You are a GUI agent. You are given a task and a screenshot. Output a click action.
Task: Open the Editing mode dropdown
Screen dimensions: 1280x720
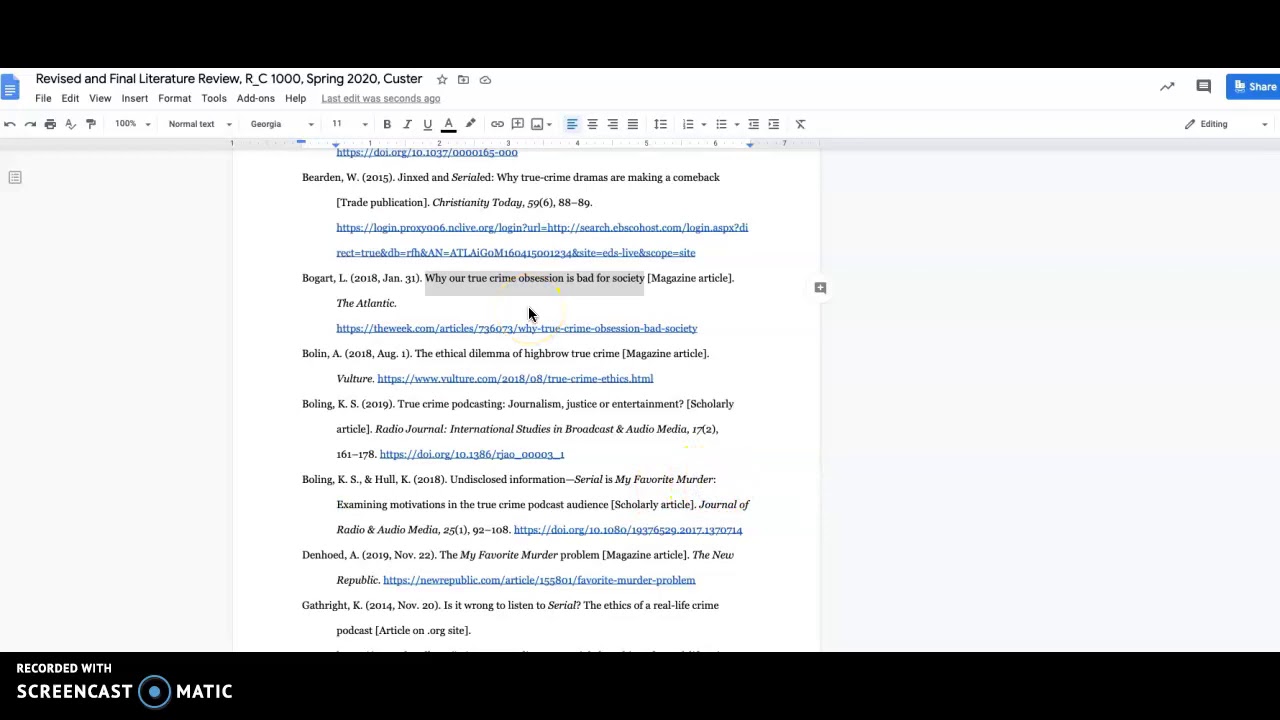click(1226, 124)
